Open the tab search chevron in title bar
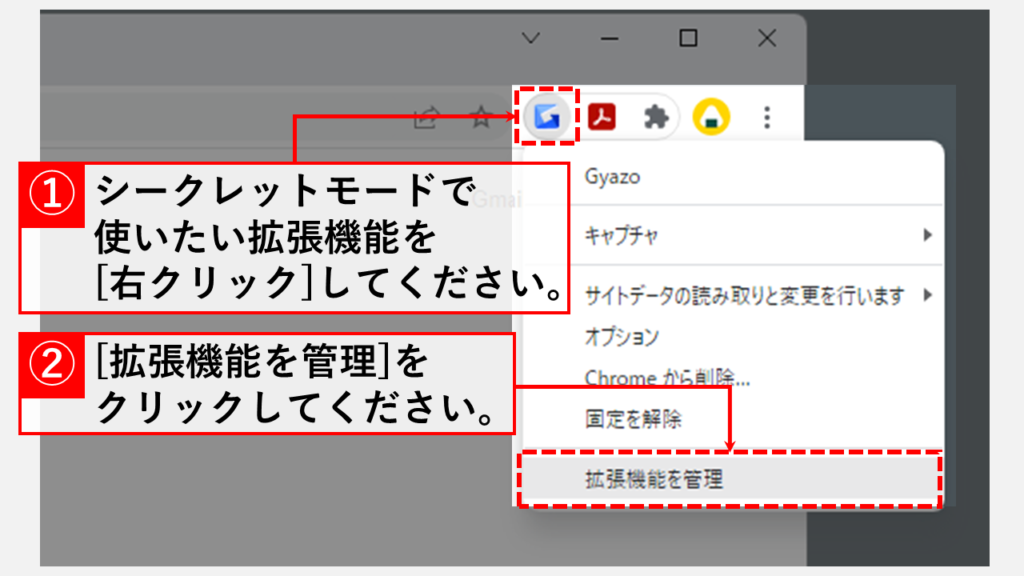Screen dimensions: 1024x576 click(x=530, y=38)
